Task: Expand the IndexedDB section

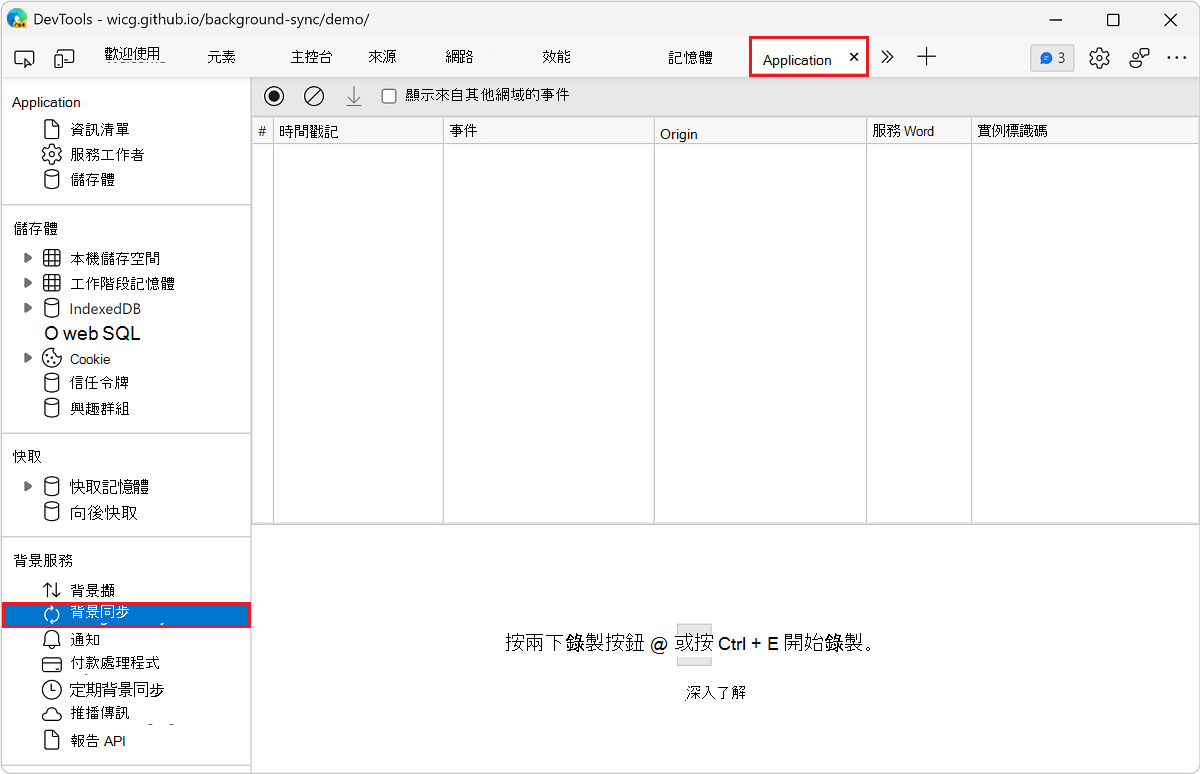Action: pos(28,308)
